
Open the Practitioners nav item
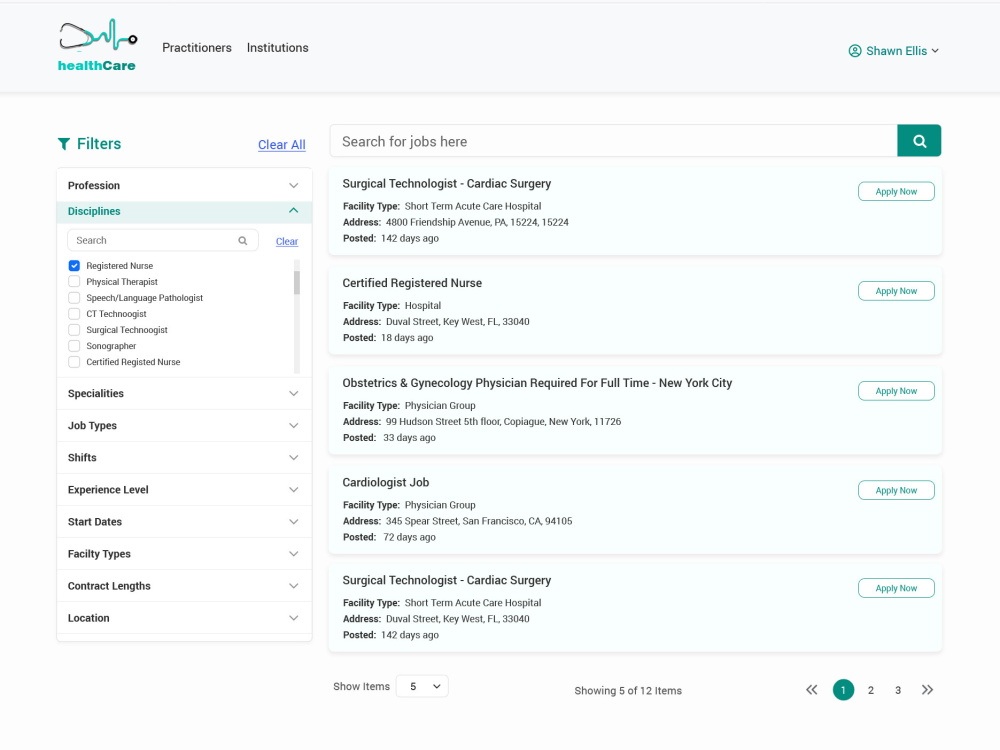[x=196, y=48]
